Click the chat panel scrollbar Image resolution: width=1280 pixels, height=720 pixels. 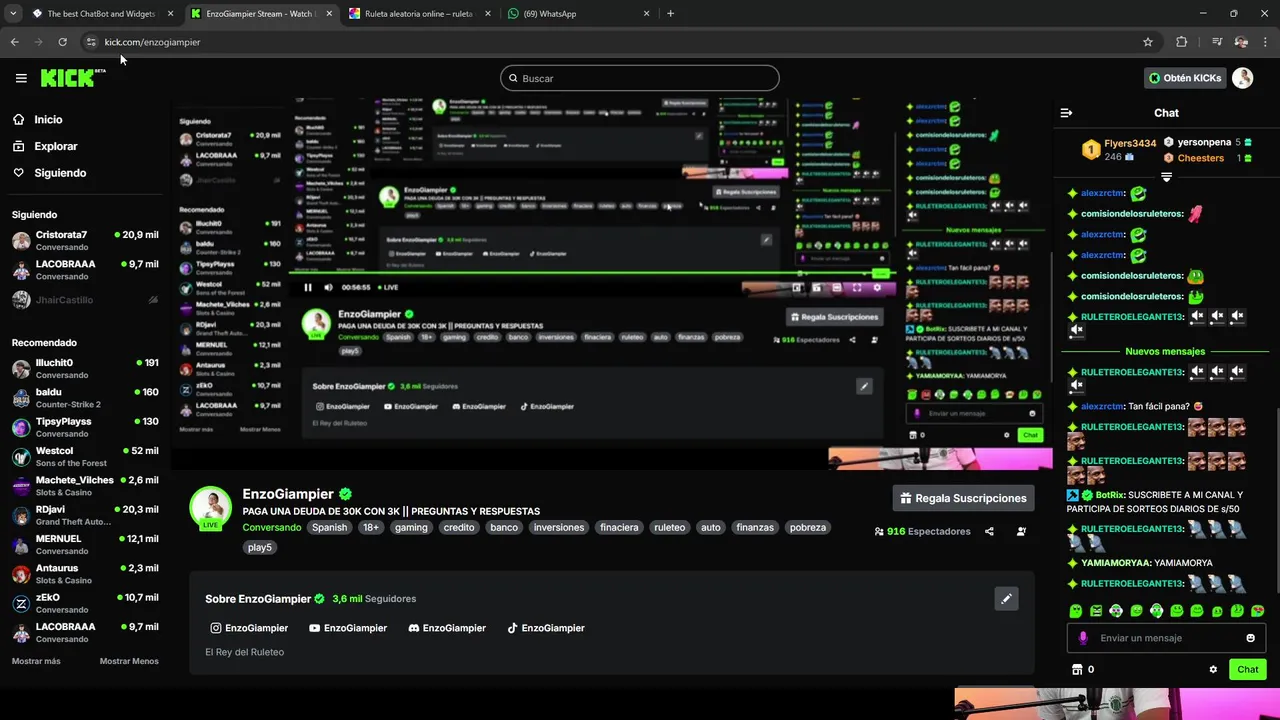(x=1276, y=500)
